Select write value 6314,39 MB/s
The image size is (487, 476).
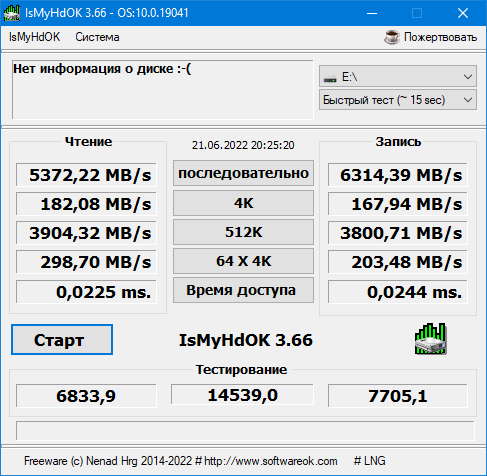tap(398, 175)
